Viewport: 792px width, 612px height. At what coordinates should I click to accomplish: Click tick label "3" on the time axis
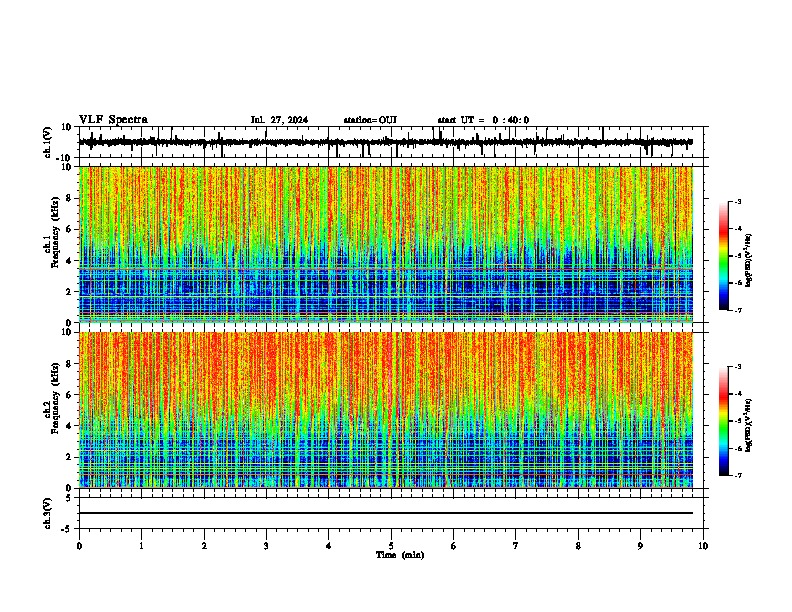(266, 546)
